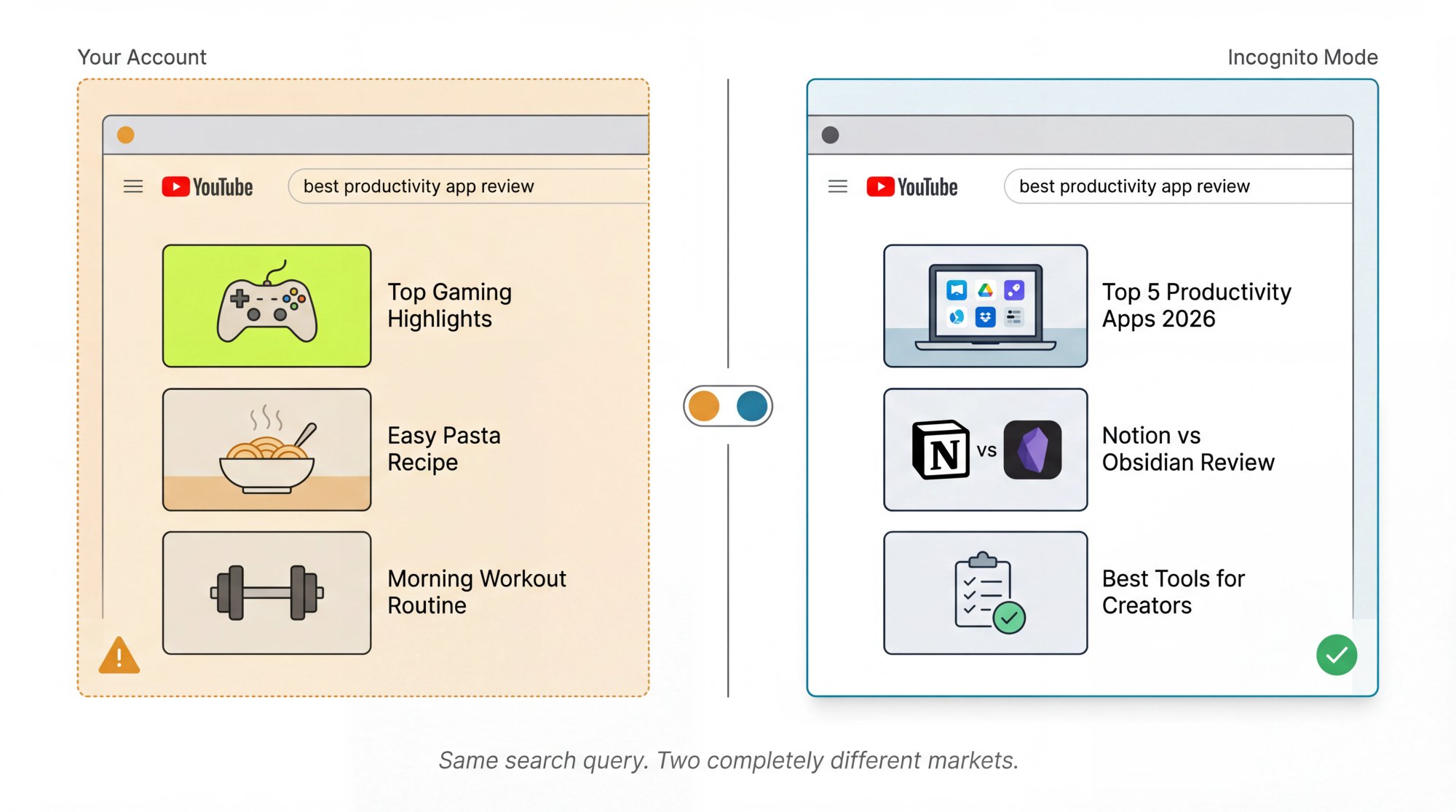
Task: Open hamburger menu in Your Account window
Action: [133, 187]
